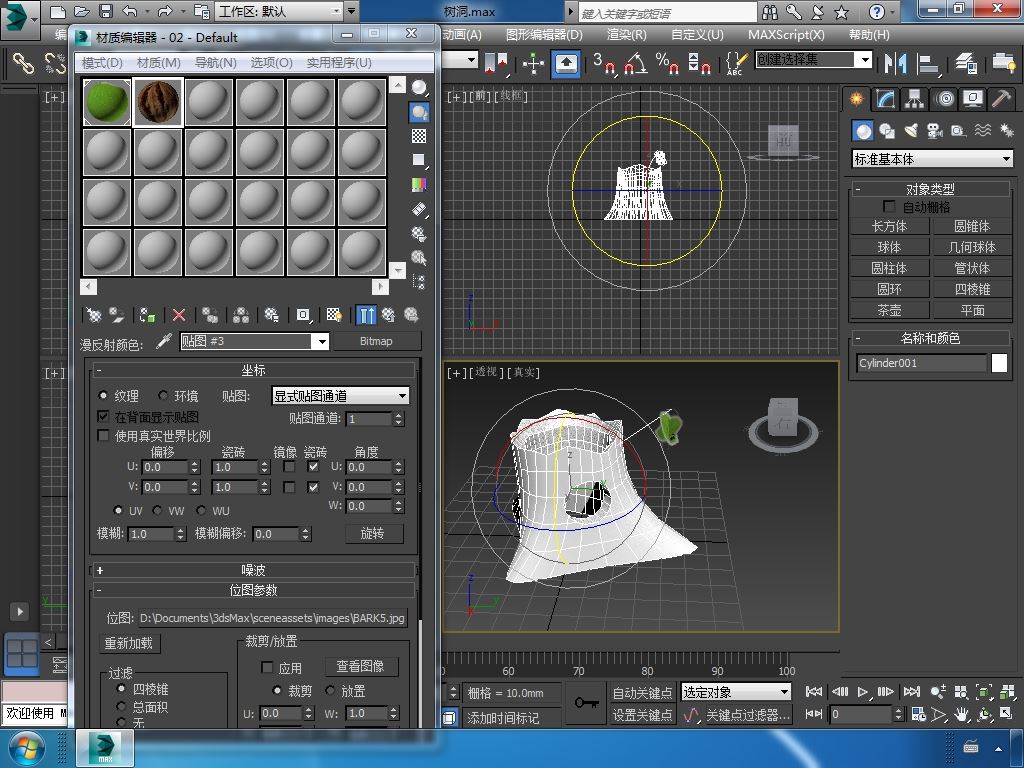Click the Save File icon

click(106, 11)
